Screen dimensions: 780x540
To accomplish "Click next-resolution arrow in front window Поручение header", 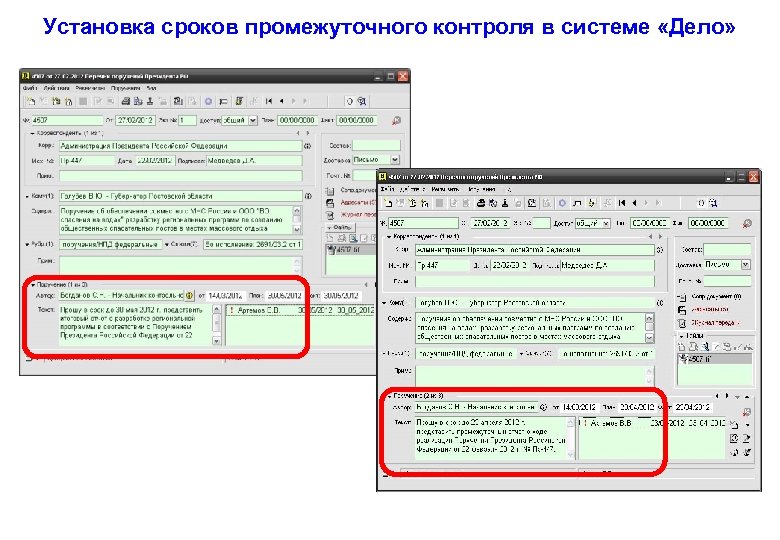I will click(x=727, y=396).
